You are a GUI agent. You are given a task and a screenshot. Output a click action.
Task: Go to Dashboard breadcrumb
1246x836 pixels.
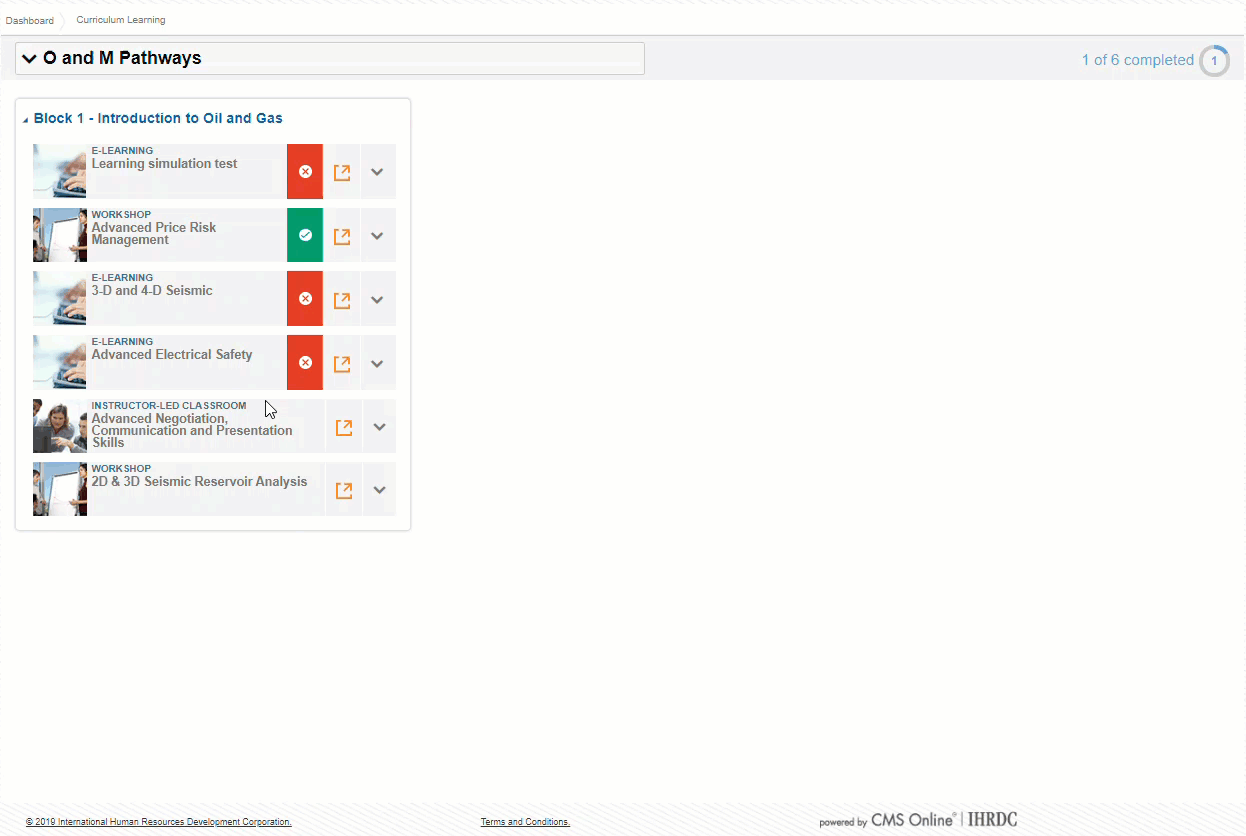click(30, 20)
